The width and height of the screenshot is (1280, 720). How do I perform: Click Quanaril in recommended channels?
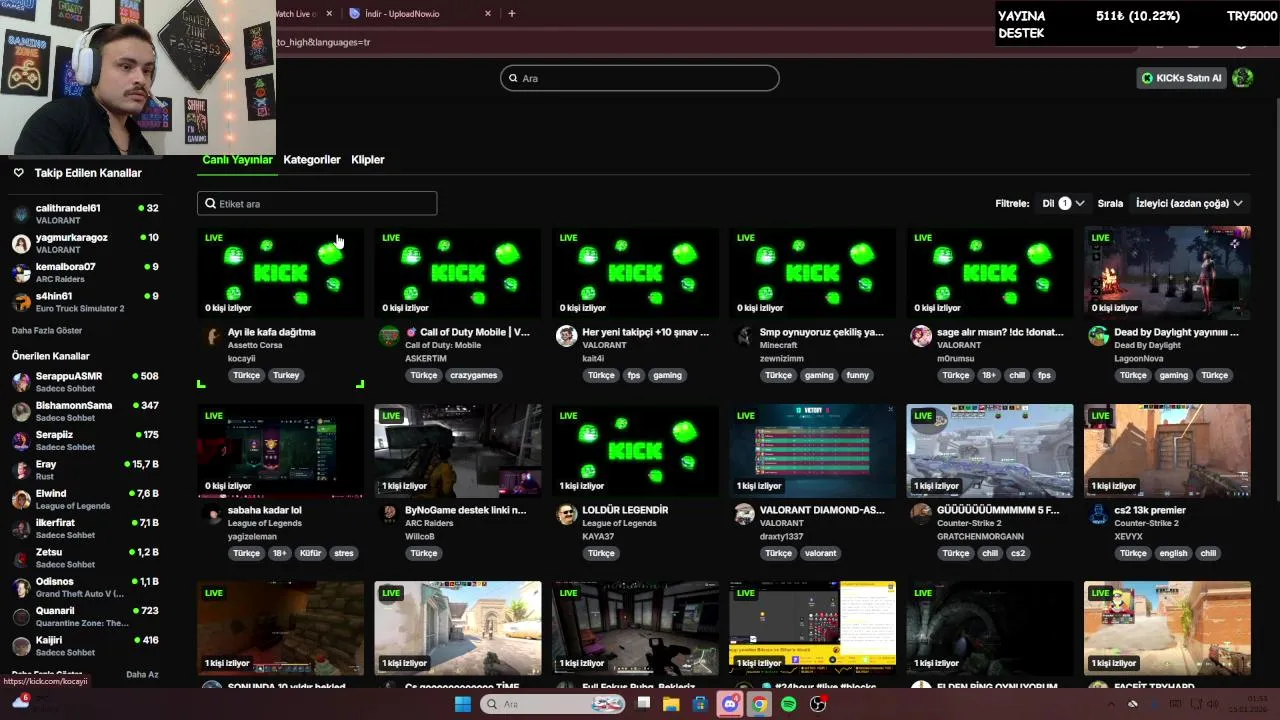click(85, 616)
